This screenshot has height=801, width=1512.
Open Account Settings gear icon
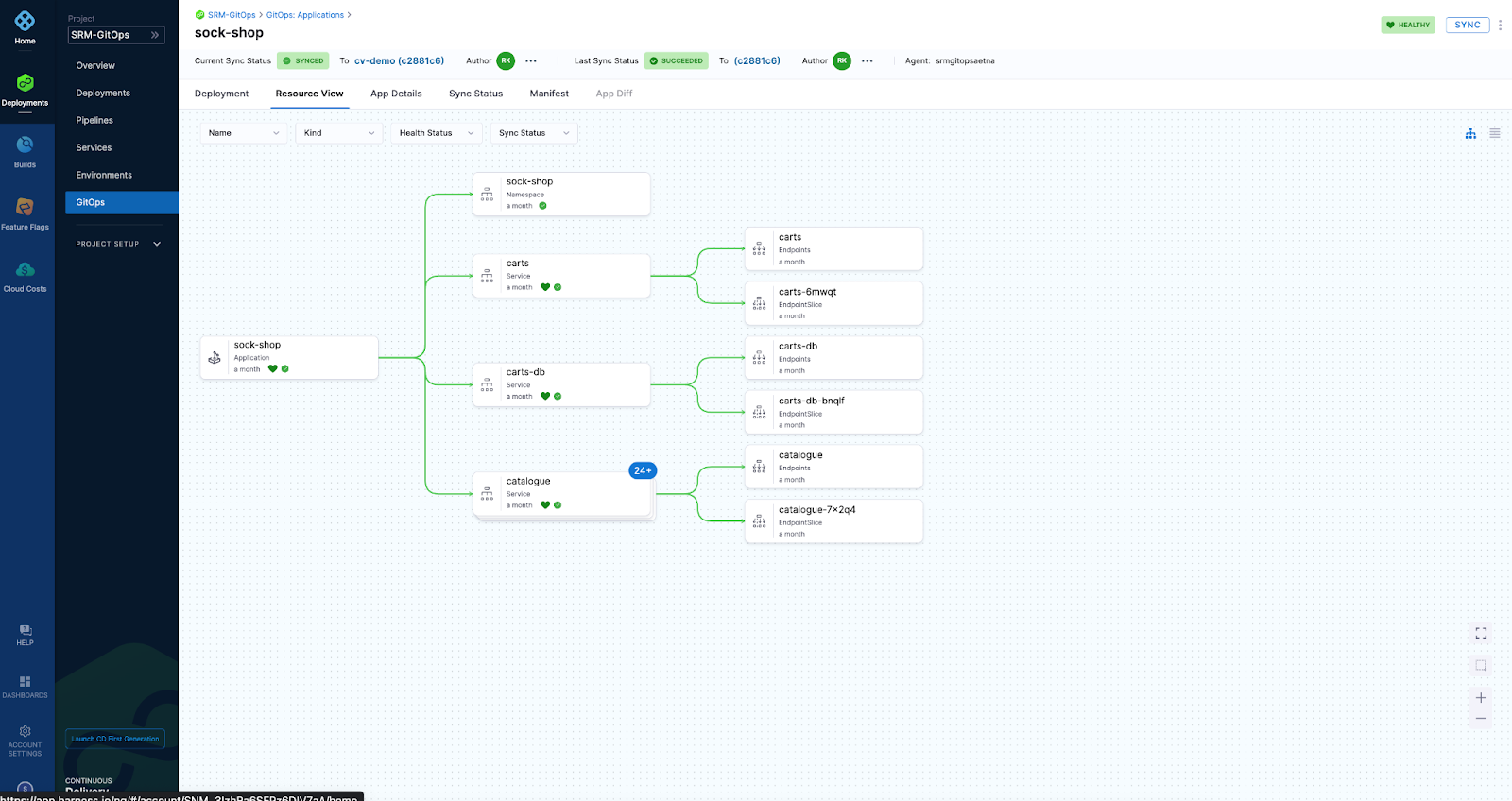[x=26, y=731]
